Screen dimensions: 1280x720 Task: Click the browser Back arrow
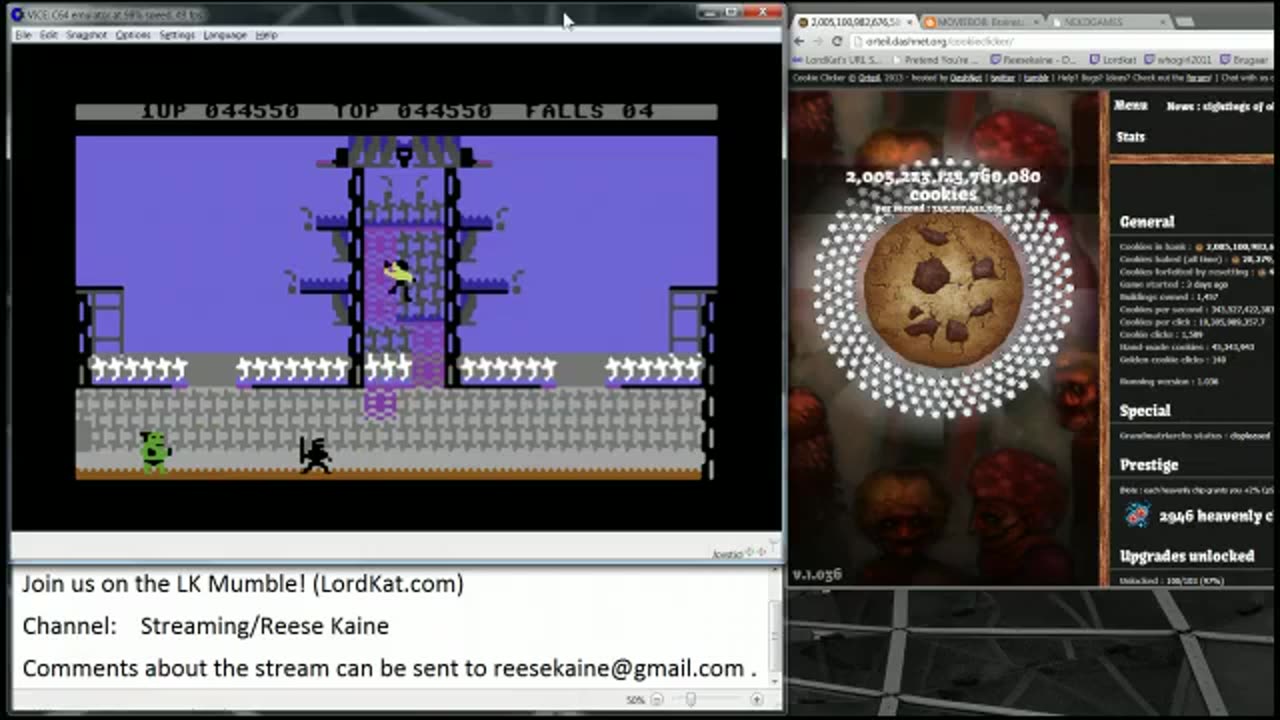pyautogui.click(x=799, y=42)
